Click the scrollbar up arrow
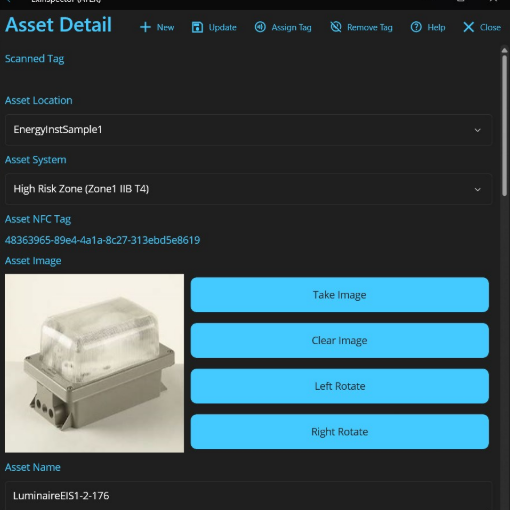Viewport: 510px width, 510px height. click(504, 50)
